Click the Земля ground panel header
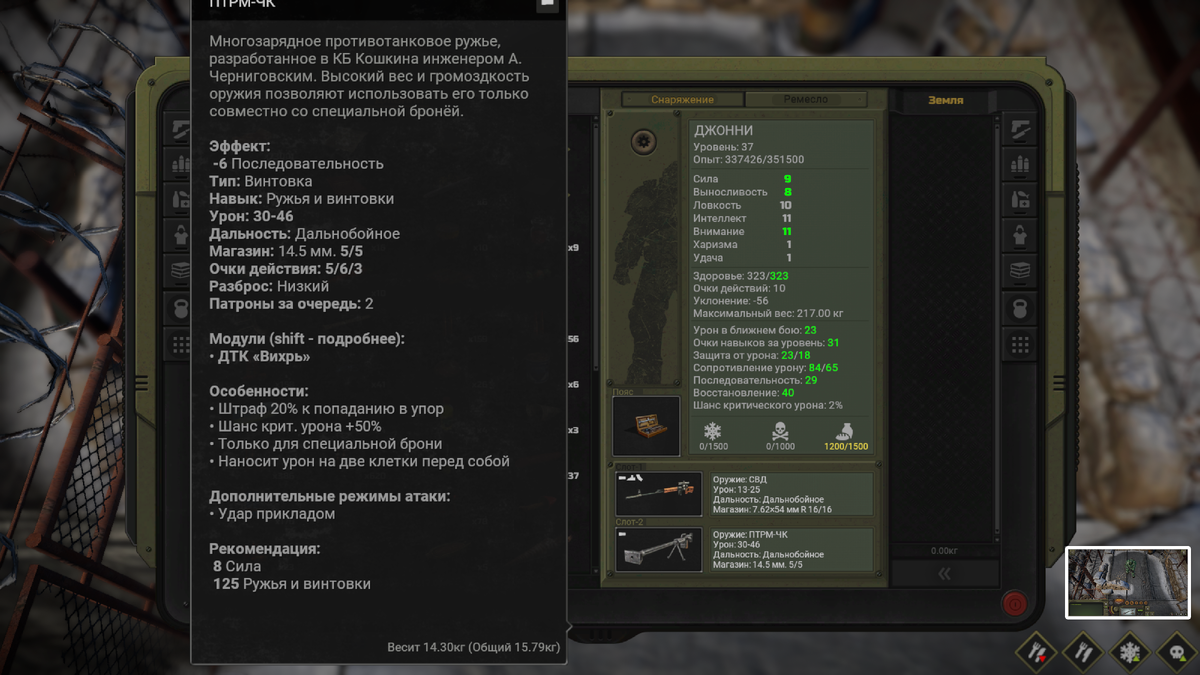1200x675 pixels. 945,100
